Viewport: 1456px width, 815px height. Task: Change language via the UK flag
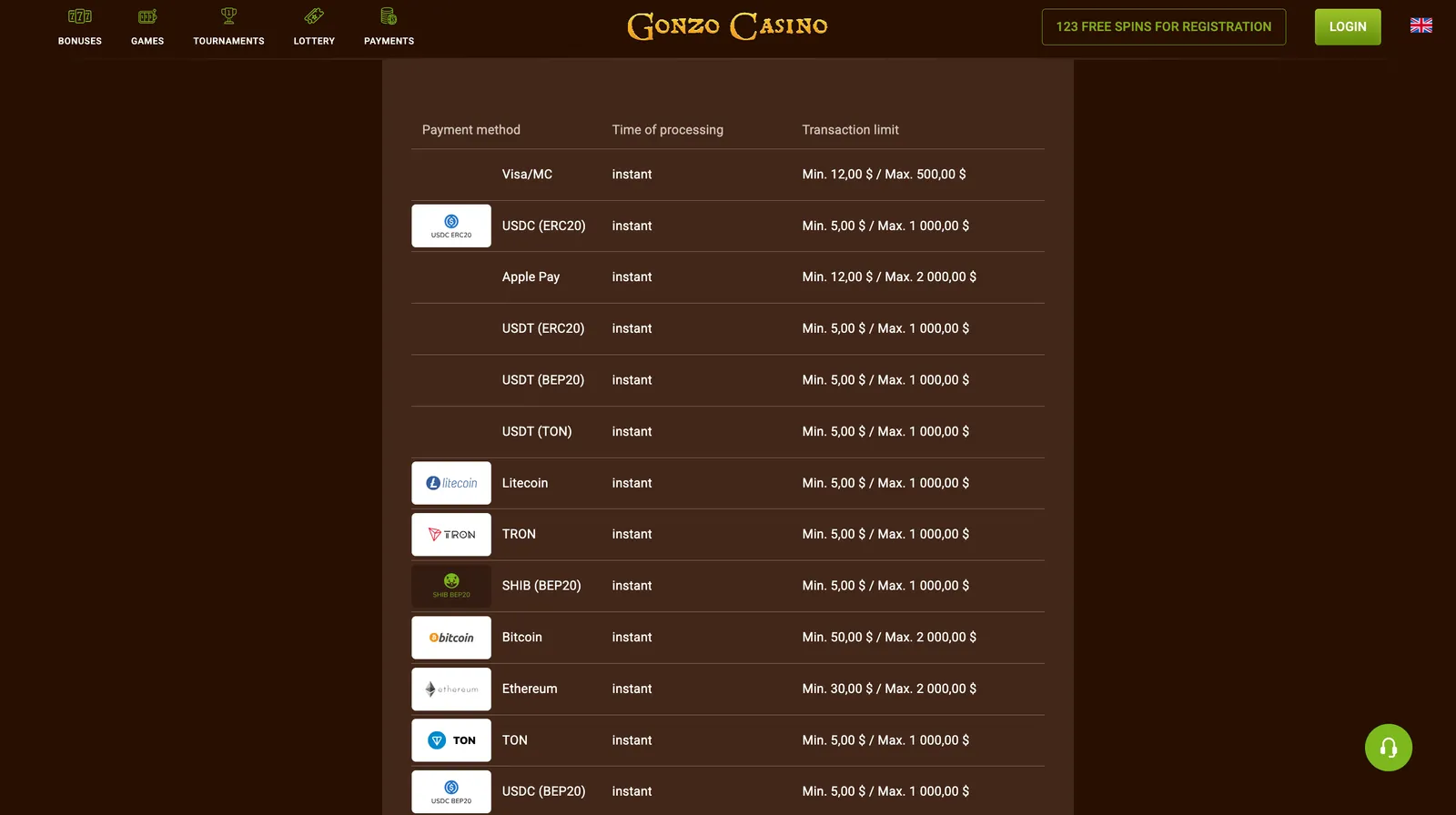point(1421,25)
